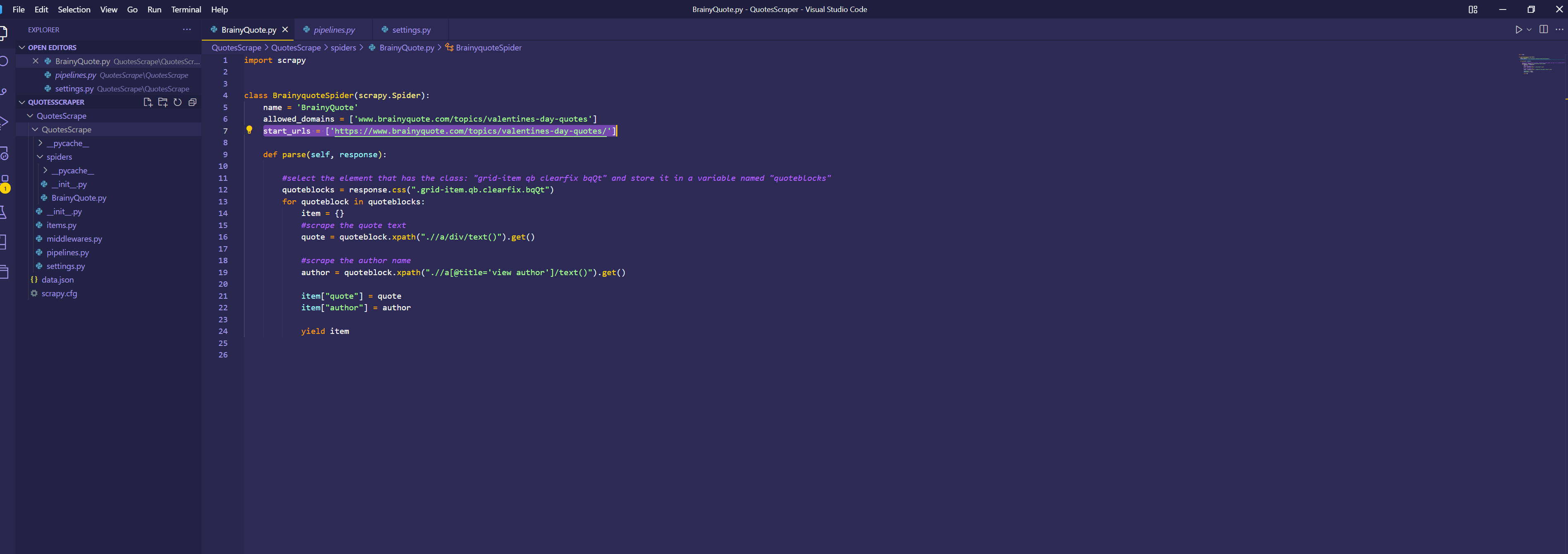Viewport: 1568px width, 554px height.
Task: Click the New Folder icon in explorer header
Action: click(163, 102)
